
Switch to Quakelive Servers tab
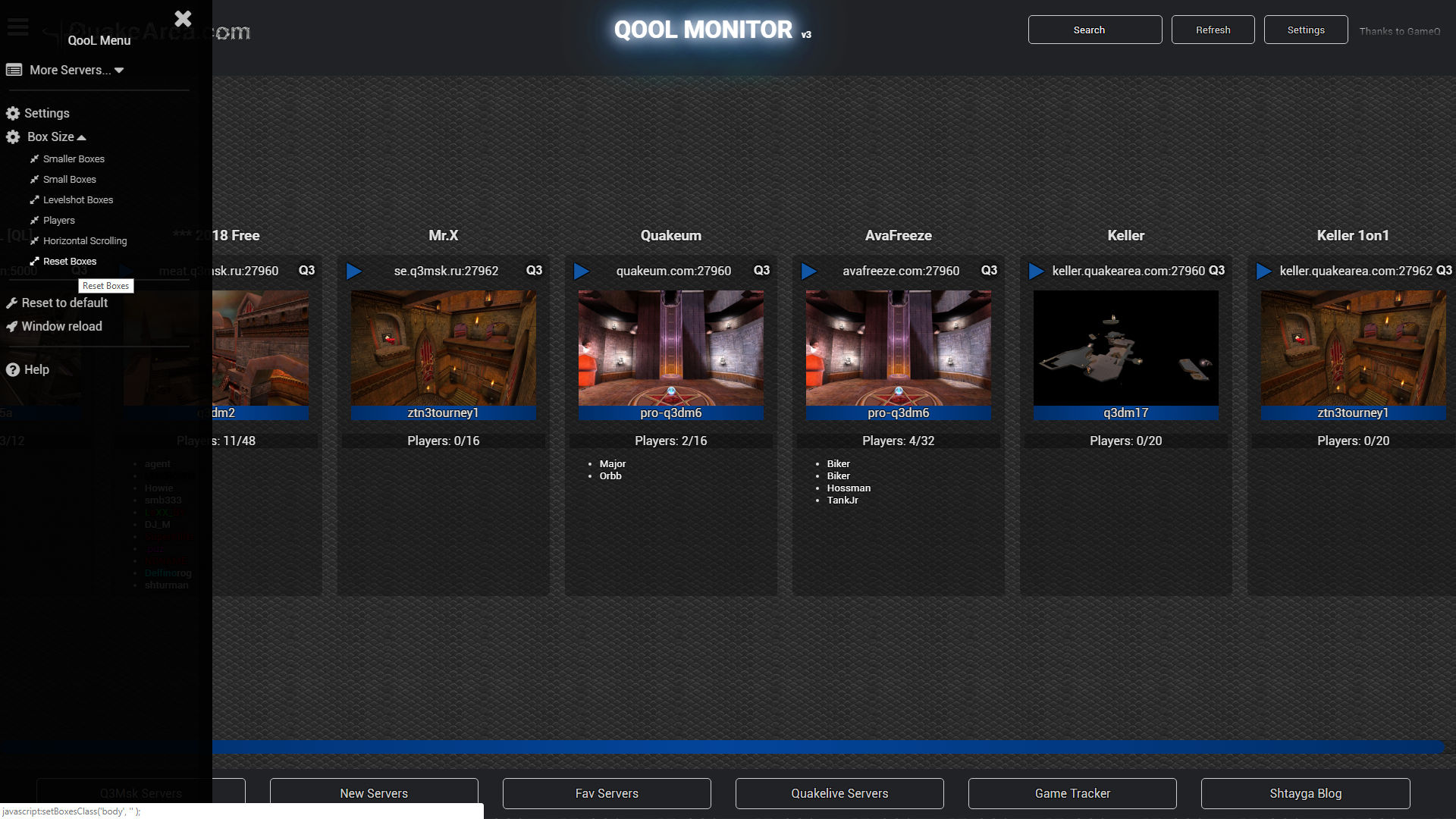(x=839, y=793)
